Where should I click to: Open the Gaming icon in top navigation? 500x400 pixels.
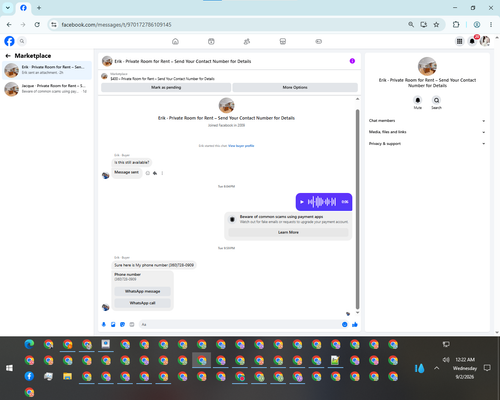tap(319, 41)
